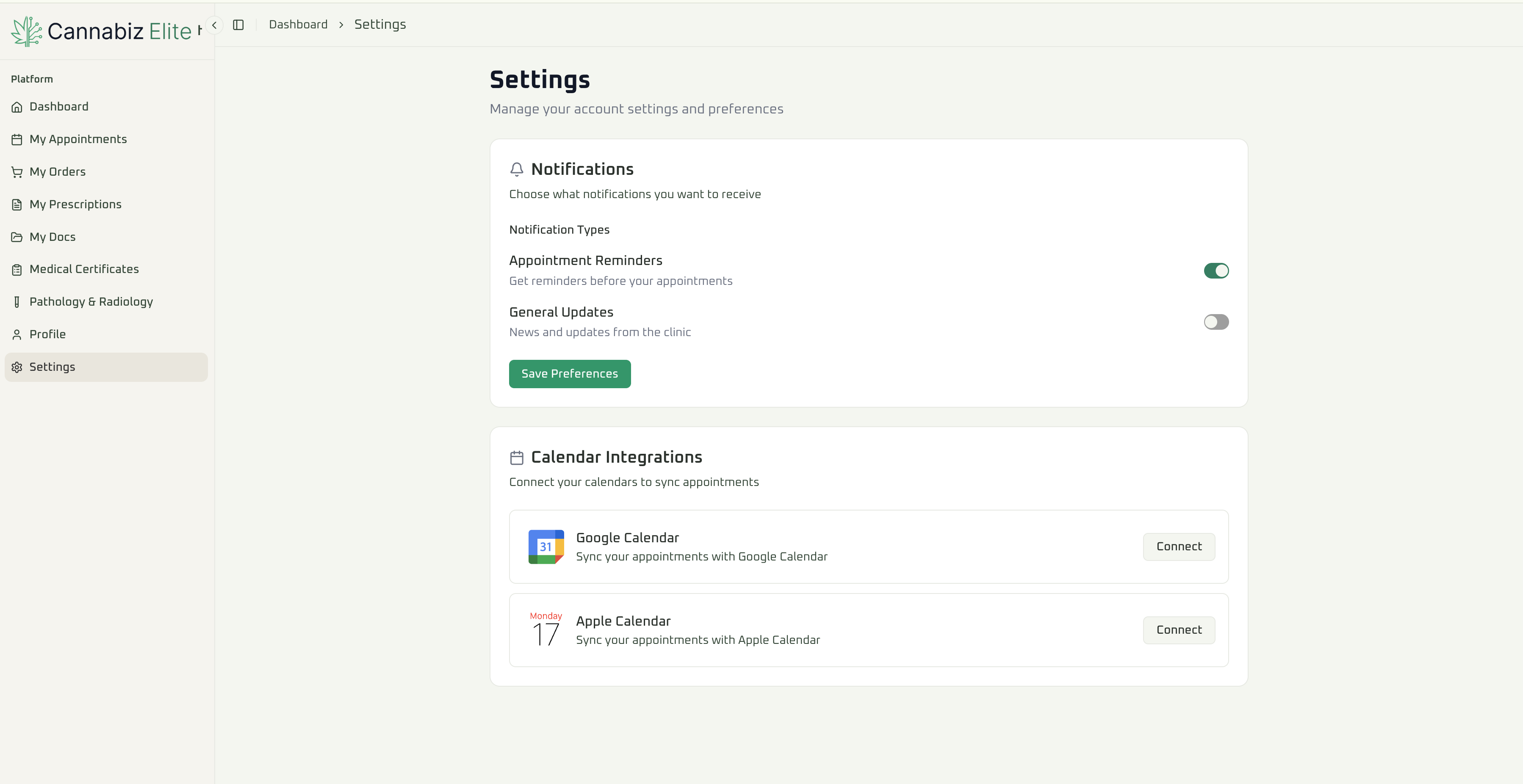
Task: Click the breadcrumb separator chevron
Action: coord(341,25)
